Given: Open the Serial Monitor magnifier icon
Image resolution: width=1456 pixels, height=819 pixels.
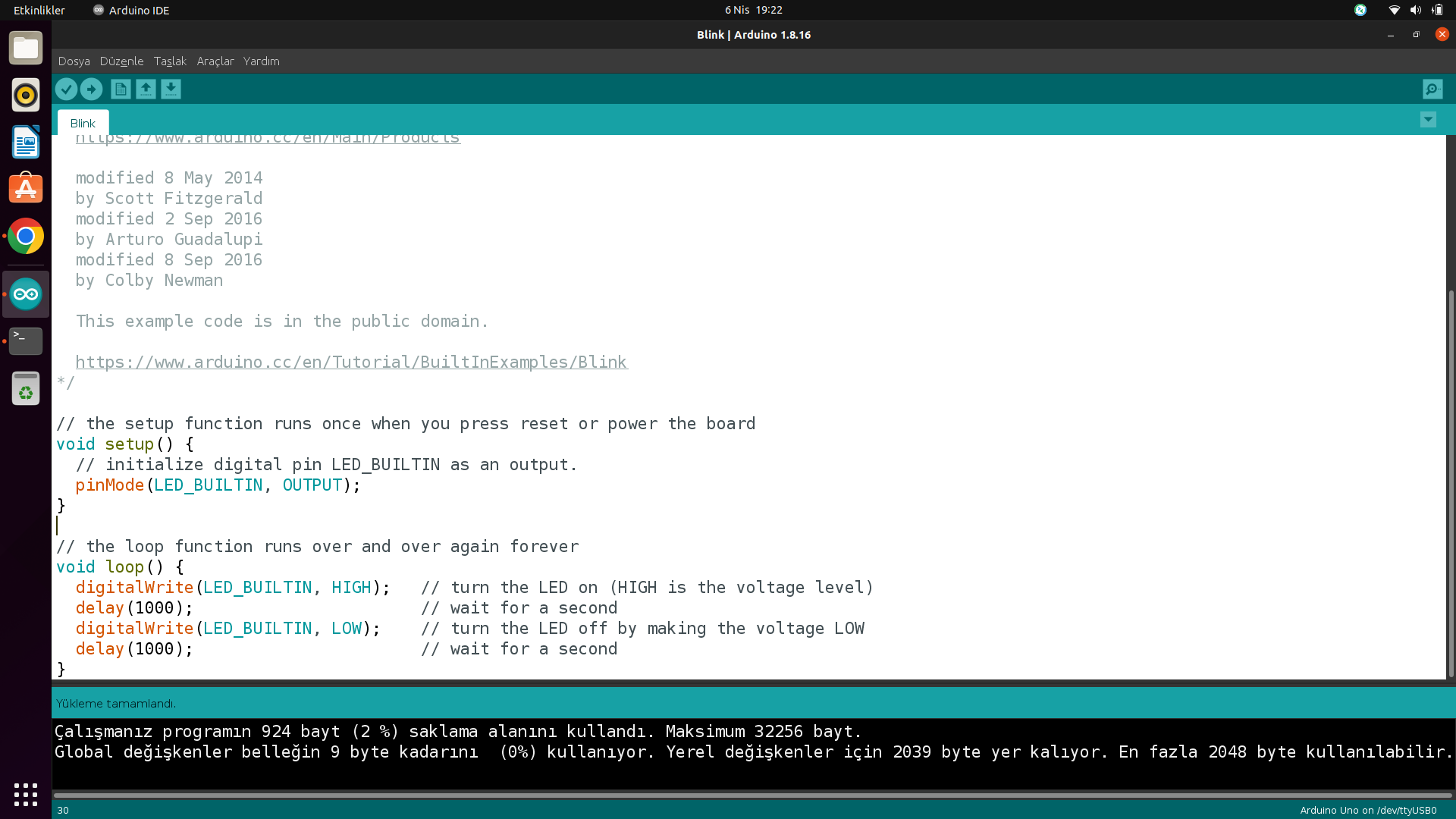Looking at the screenshot, I should [x=1432, y=89].
